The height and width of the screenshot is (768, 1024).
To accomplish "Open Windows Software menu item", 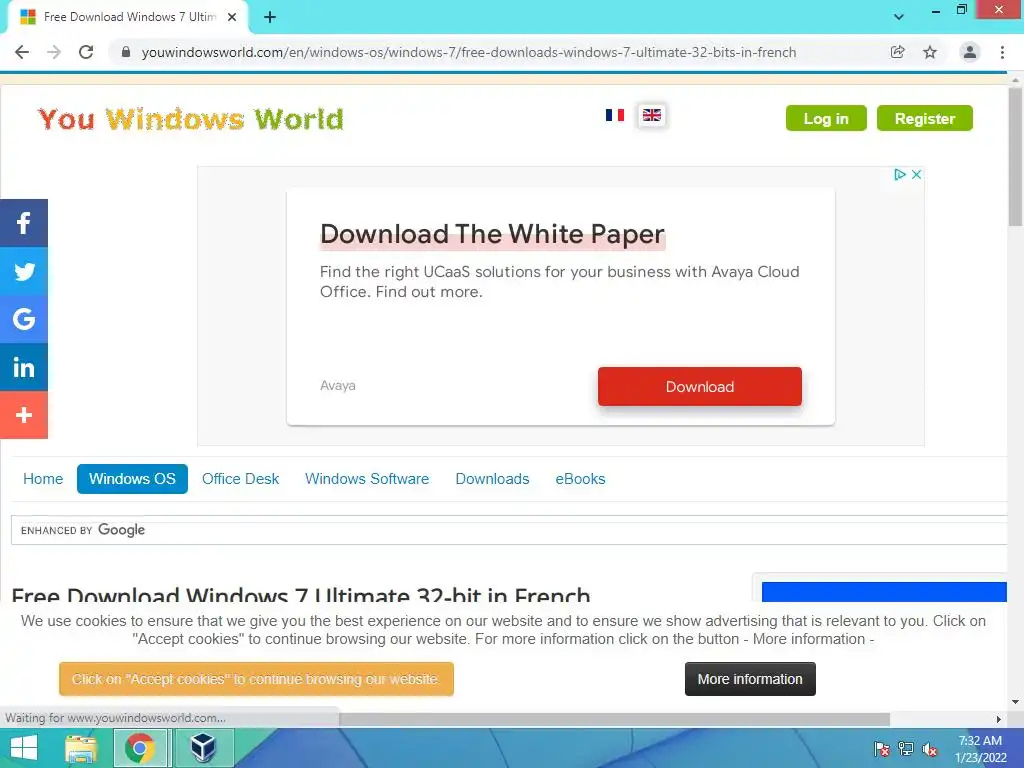I will pos(367,479).
